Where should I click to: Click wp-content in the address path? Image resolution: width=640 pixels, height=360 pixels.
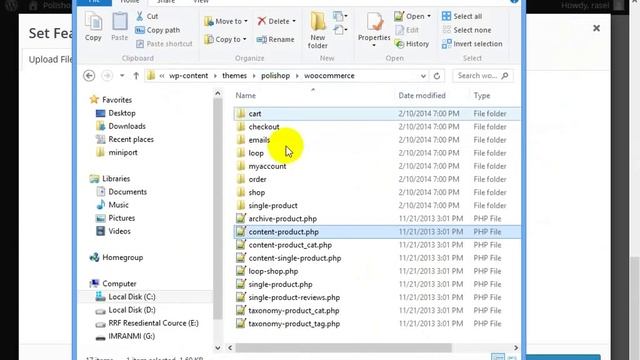click(188, 76)
